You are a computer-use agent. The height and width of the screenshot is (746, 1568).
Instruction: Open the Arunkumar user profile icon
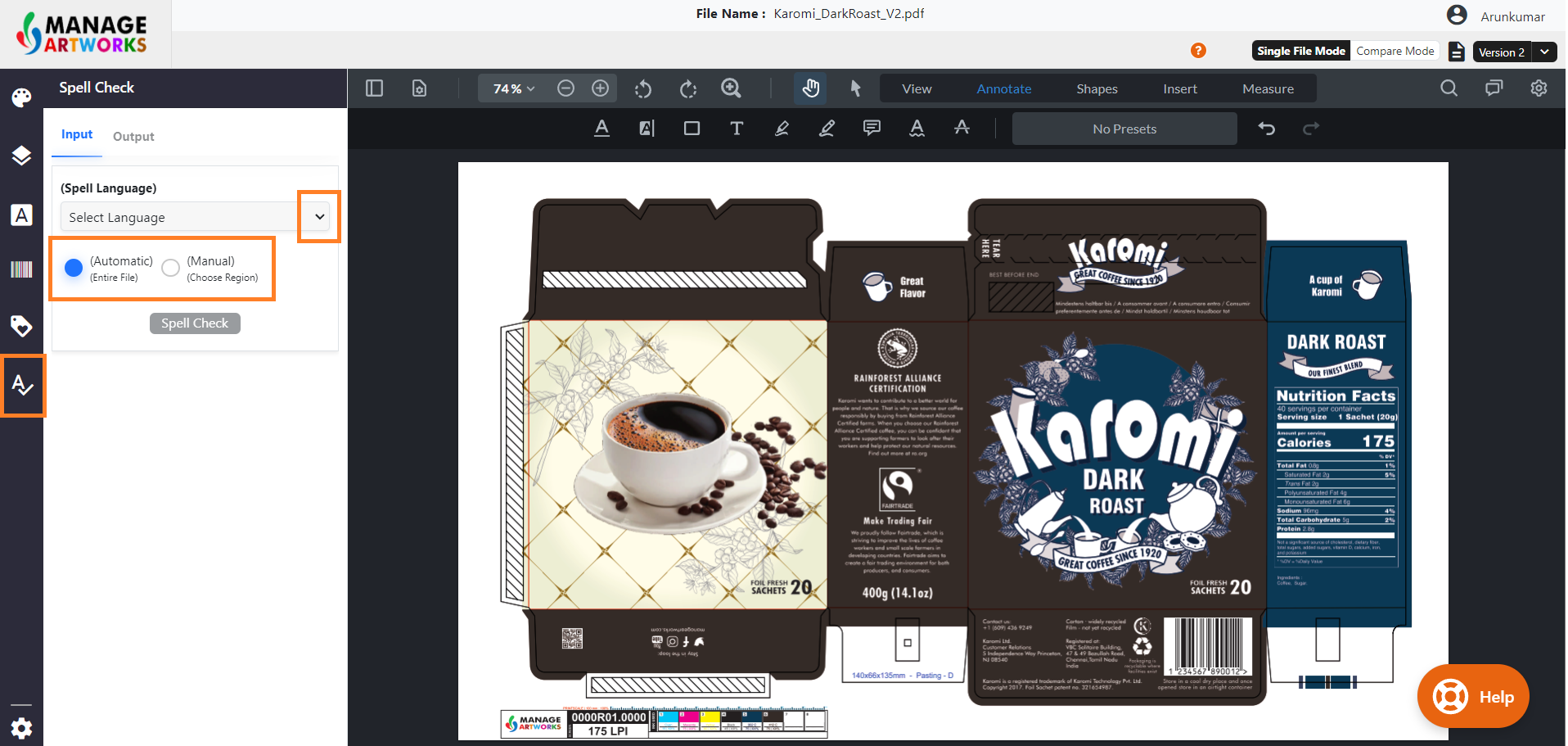coord(1457,15)
